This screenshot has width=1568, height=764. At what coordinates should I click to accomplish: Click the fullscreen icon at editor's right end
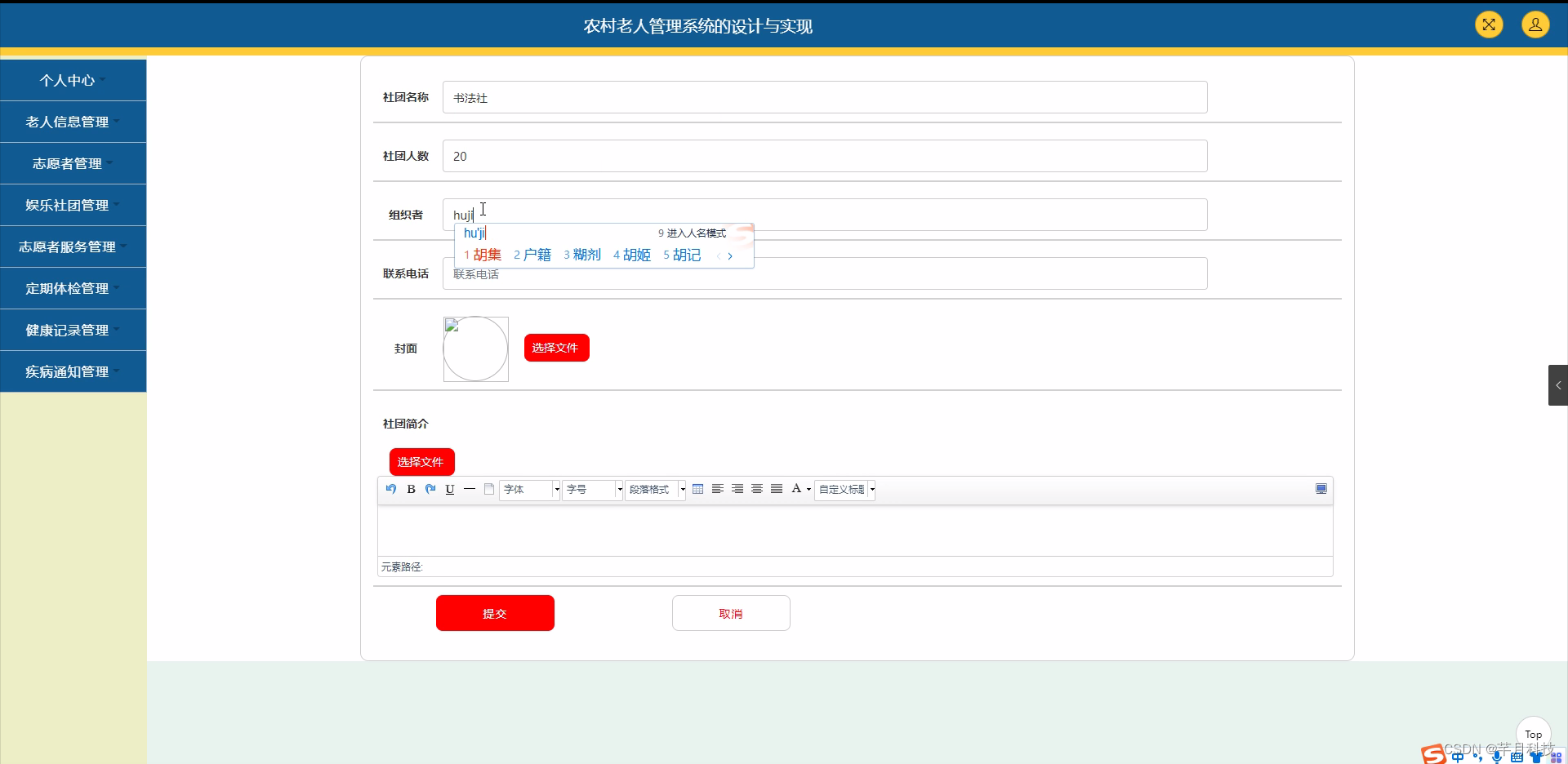pos(1321,488)
